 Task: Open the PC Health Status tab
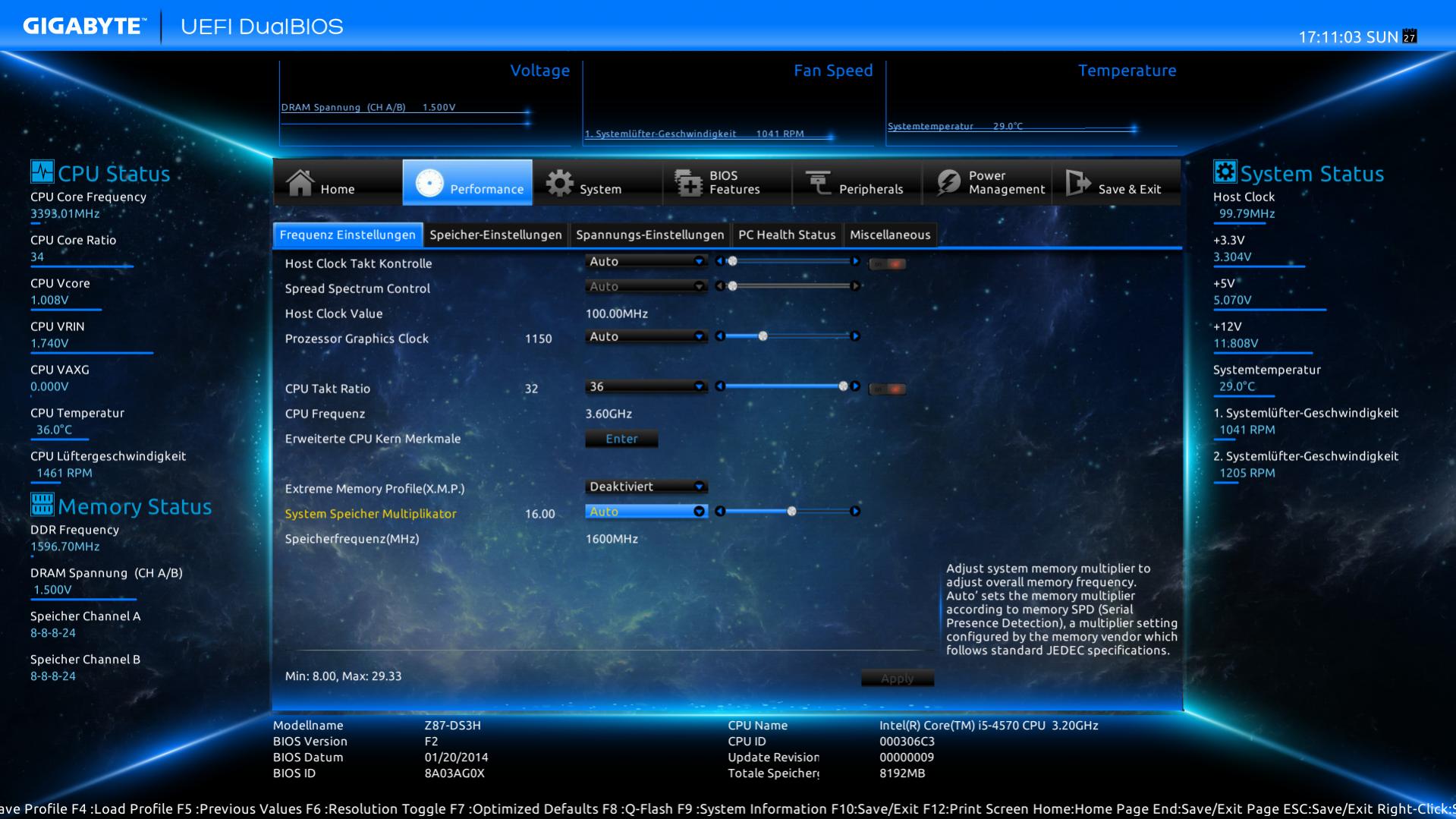(787, 235)
